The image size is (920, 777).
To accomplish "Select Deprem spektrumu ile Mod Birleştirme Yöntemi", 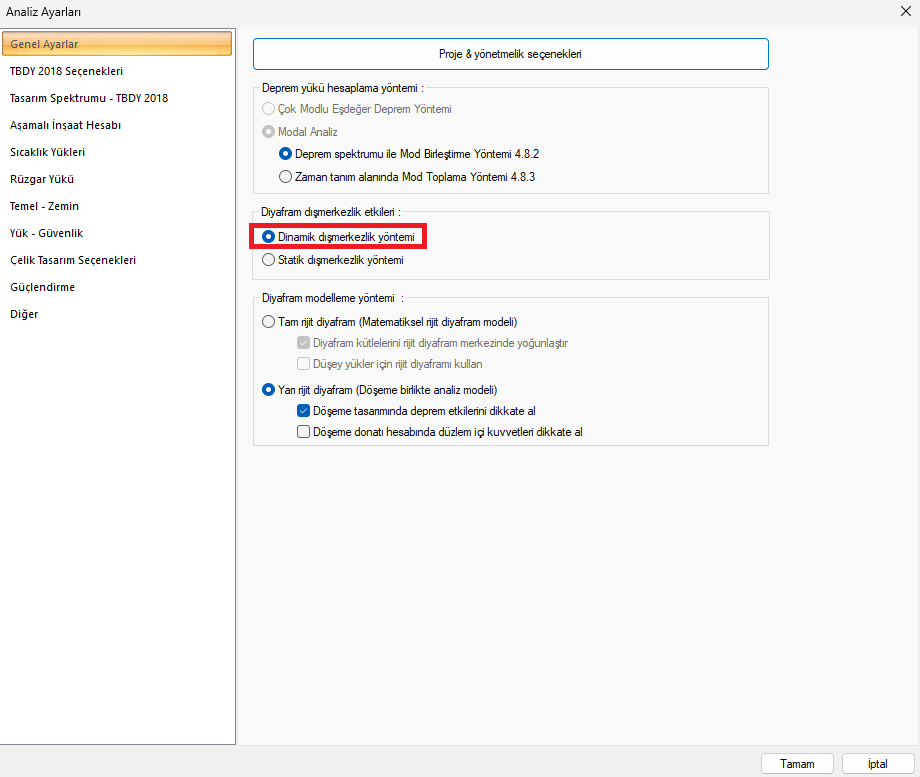I will (x=286, y=154).
